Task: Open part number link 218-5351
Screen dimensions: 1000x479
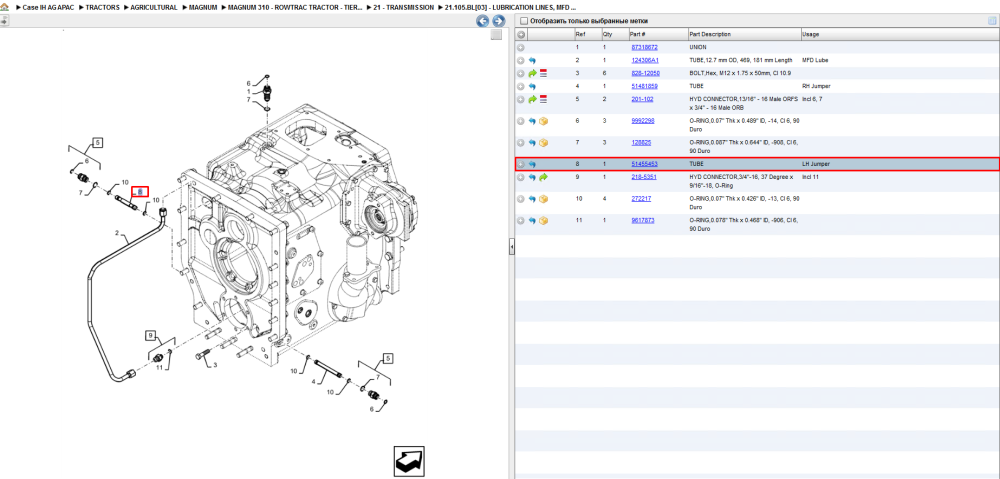Action: pyautogui.click(x=643, y=177)
